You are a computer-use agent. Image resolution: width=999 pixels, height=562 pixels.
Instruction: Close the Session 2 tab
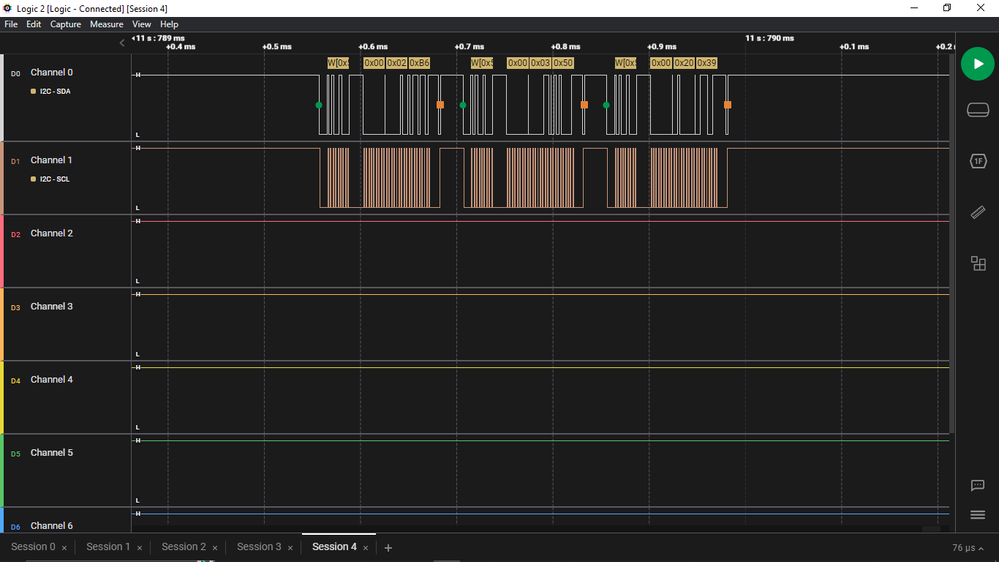point(215,548)
